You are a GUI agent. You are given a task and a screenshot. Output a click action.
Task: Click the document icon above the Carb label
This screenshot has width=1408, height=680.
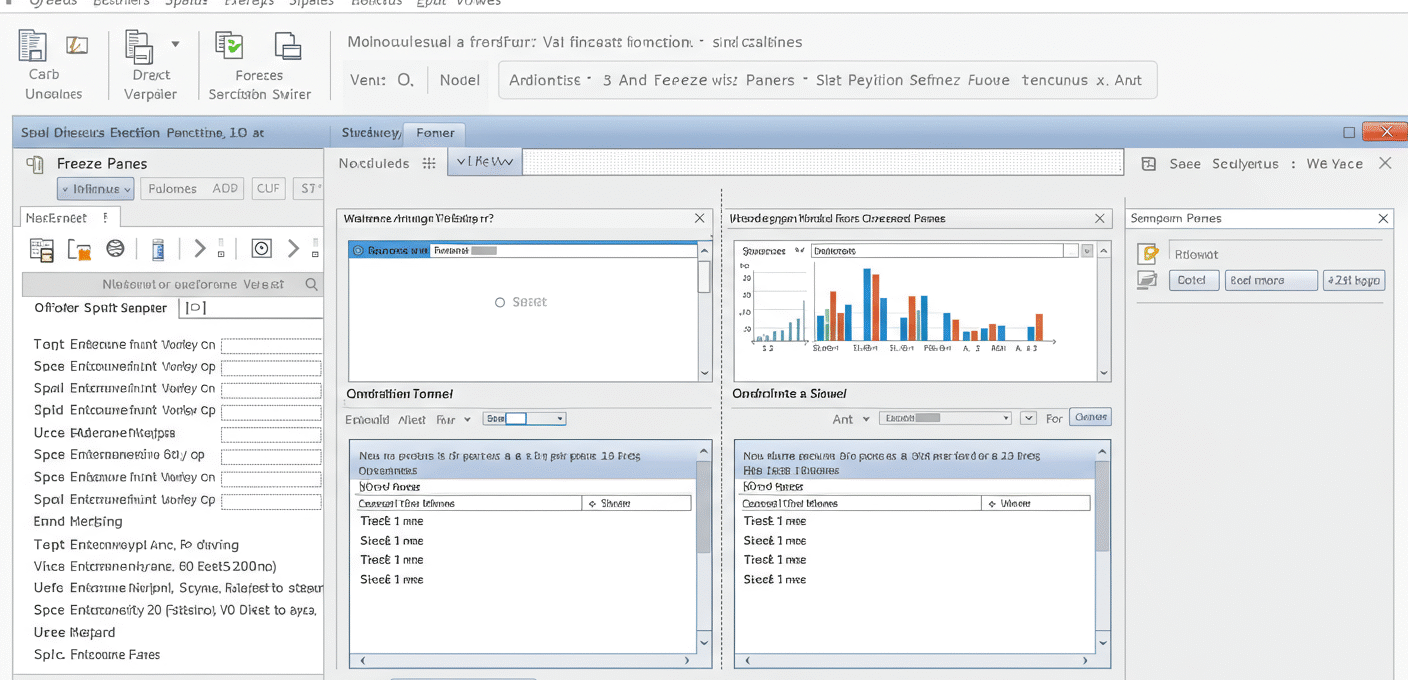(x=33, y=46)
